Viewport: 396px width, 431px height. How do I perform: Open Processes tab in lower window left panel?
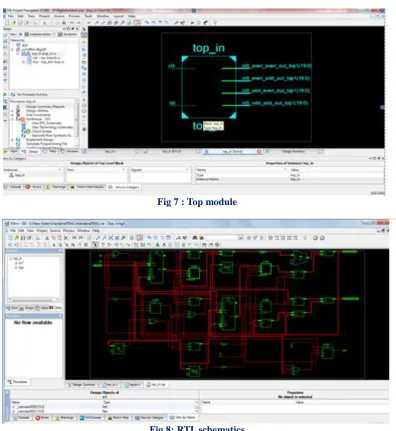tap(18, 382)
